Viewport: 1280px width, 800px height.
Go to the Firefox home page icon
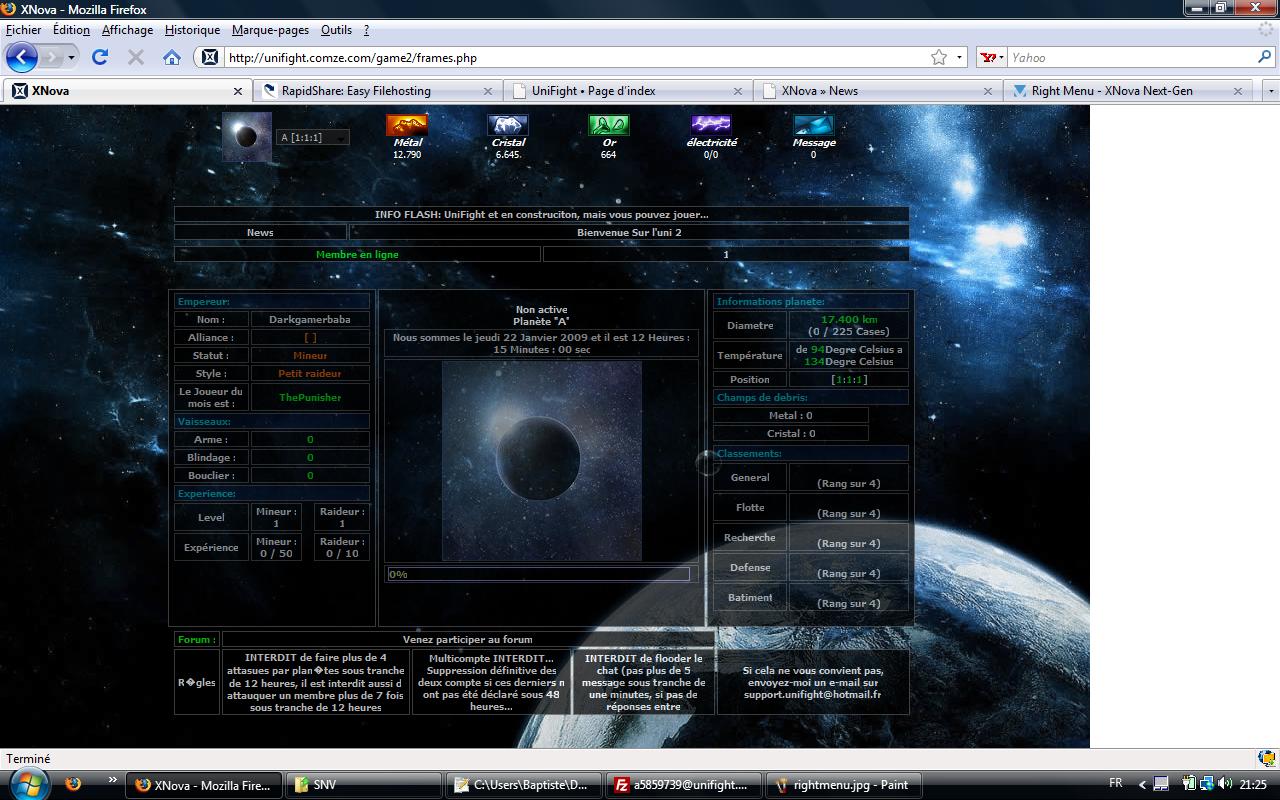pyautogui.click(x=172, y=57)
